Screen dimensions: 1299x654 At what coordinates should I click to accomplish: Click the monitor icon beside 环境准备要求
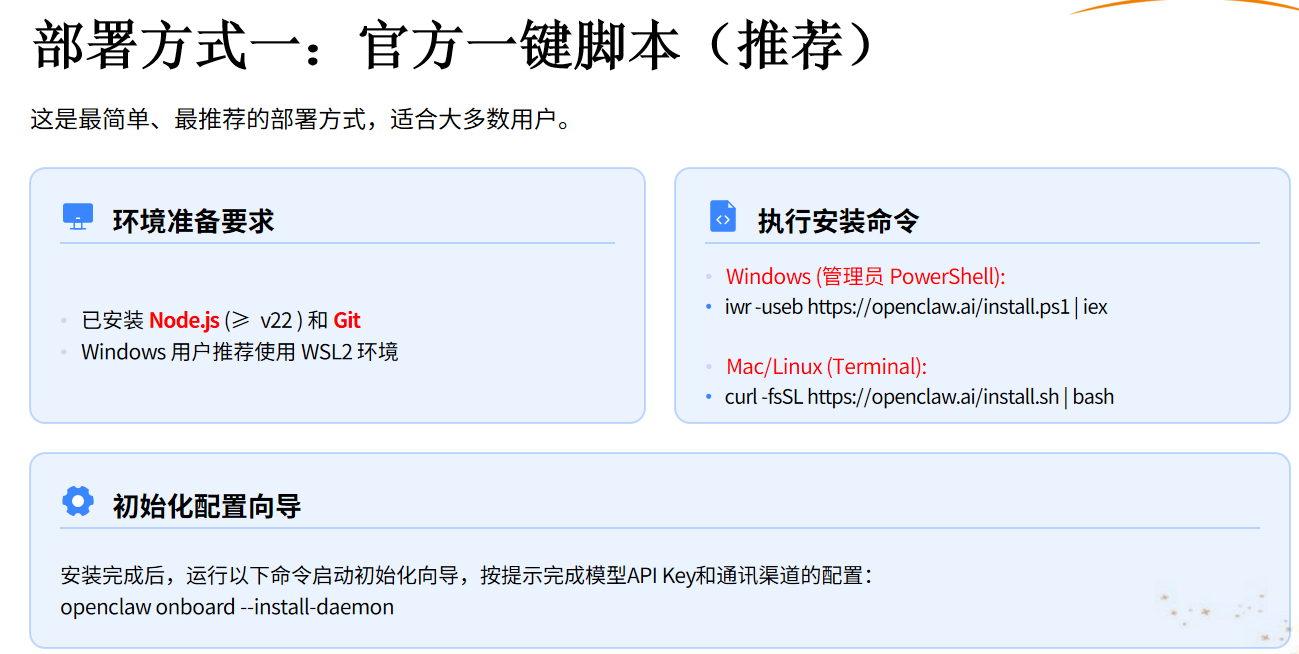(77, 216)
